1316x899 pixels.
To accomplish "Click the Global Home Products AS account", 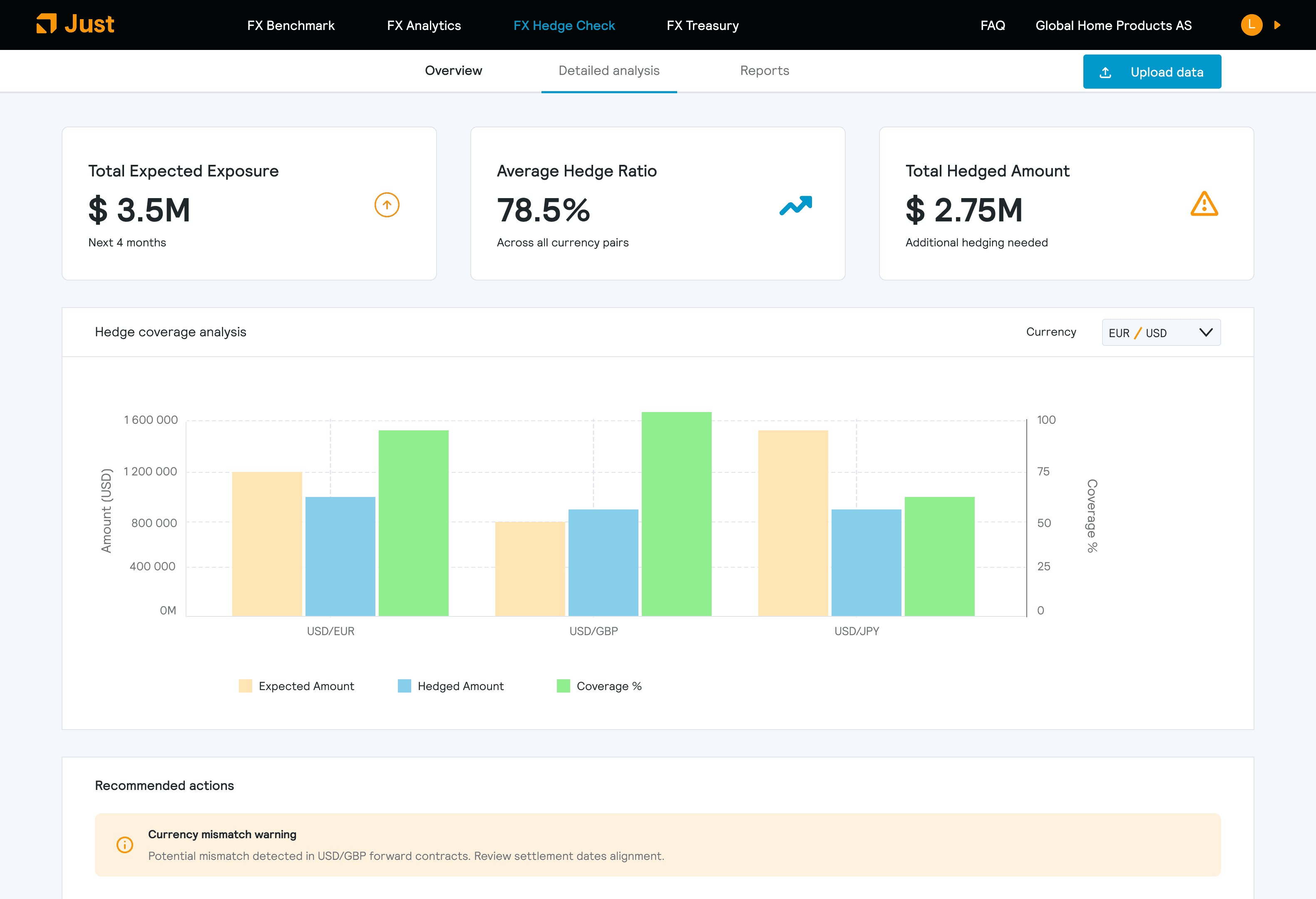I will [1113, 25].
